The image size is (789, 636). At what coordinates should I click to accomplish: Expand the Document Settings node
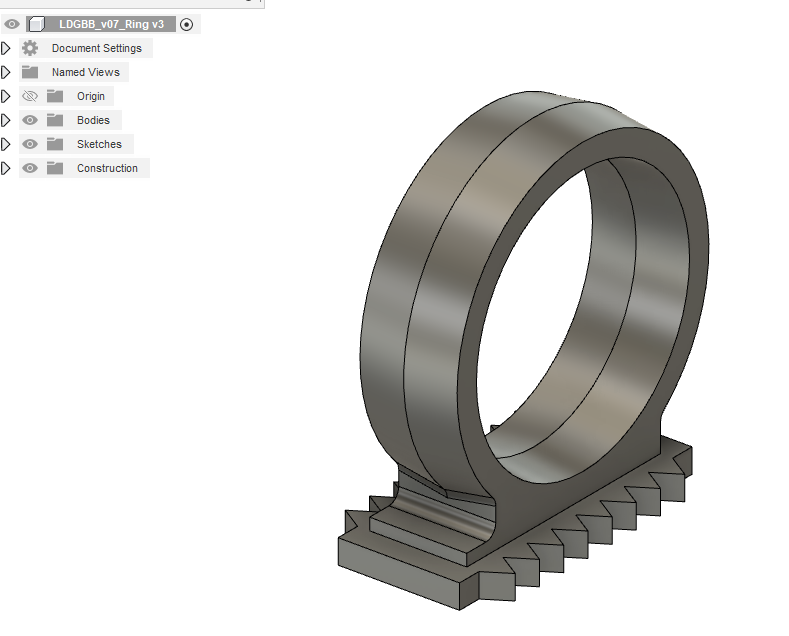click(x=6, y=48)
